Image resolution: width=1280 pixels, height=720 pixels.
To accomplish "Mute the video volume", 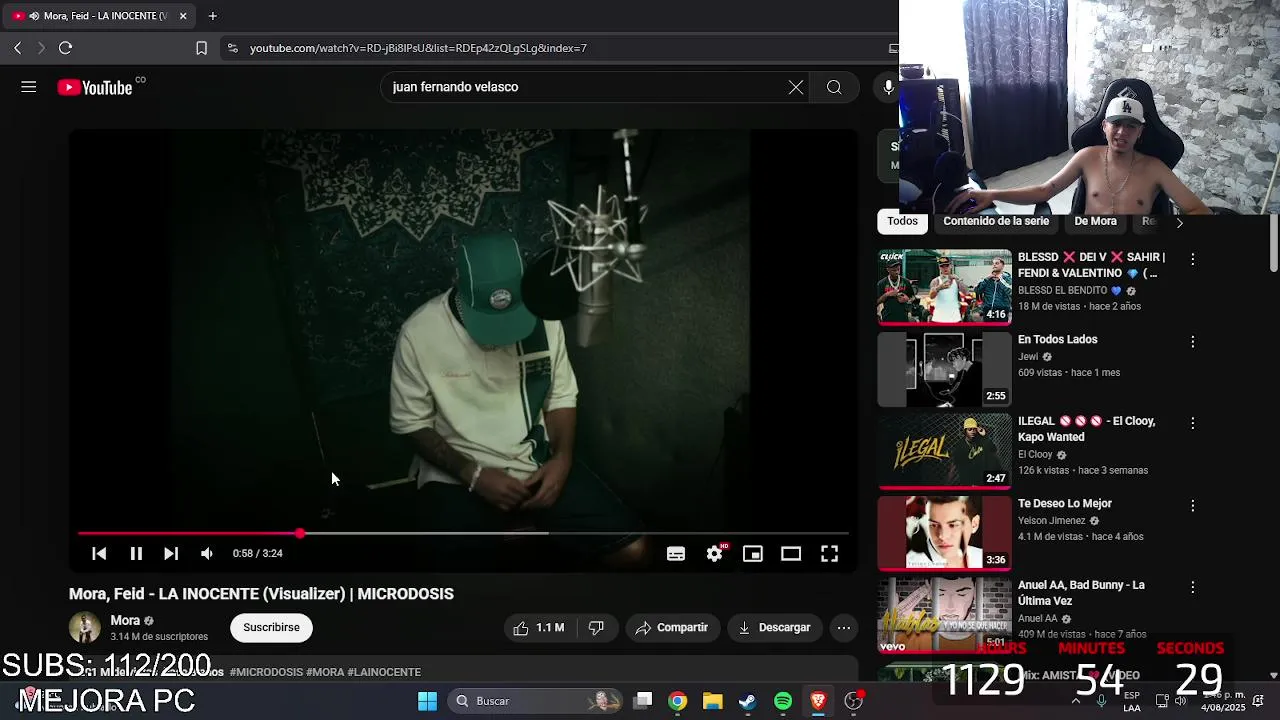I will [x=207, y=553].
